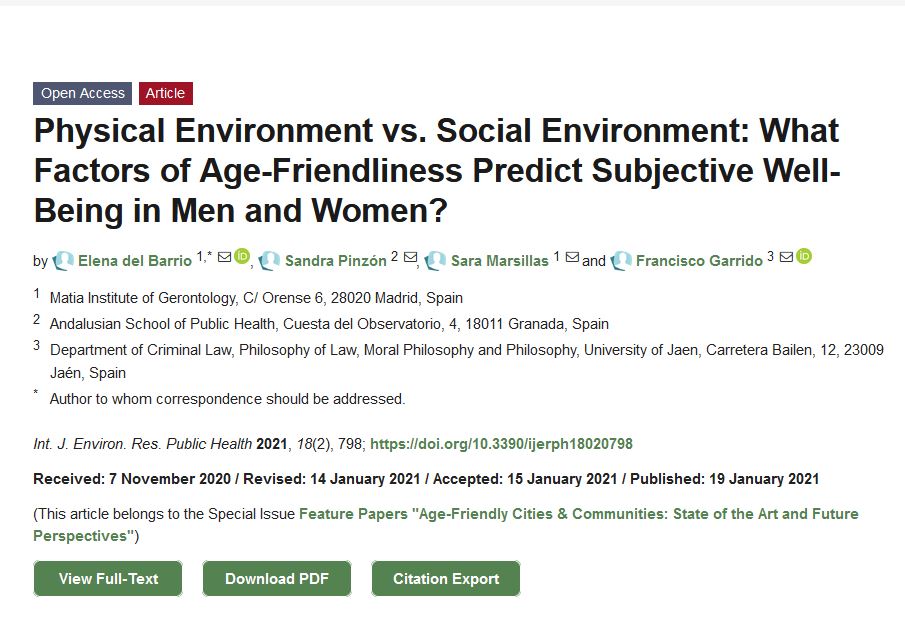Image resolution: width=905 pixels, height=626 pixels.
Task: Click Elena del Barrio's profile avatar icon
Action: click(64, 261)
